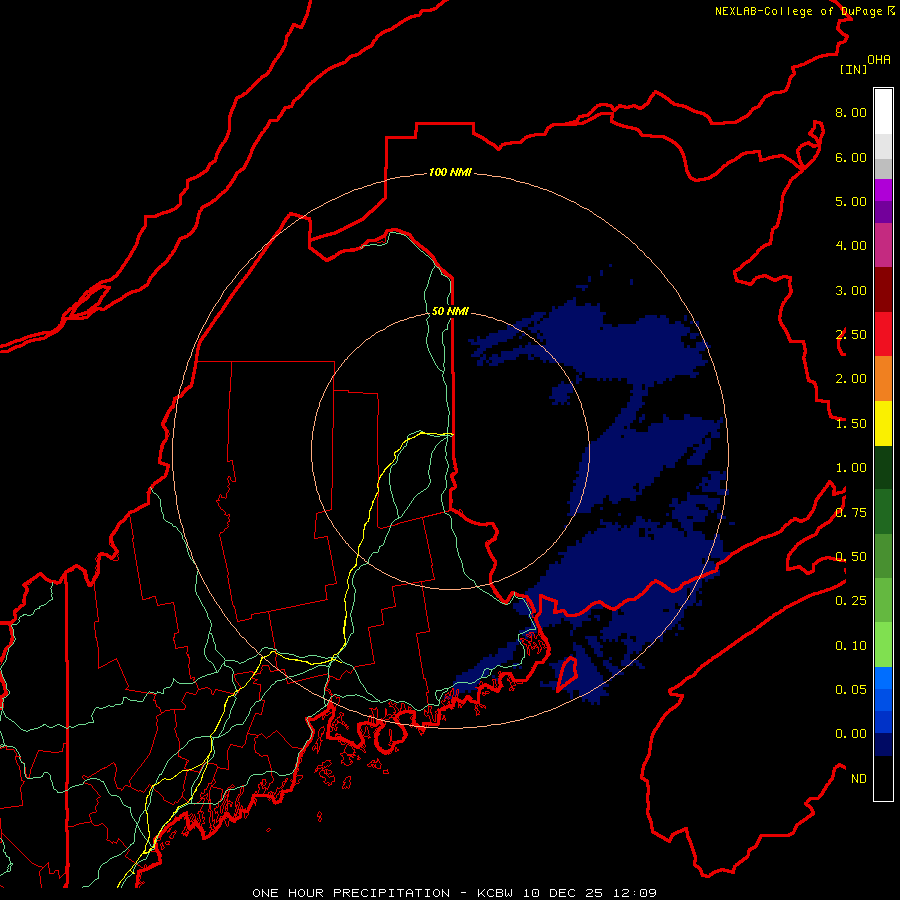Click the 0.50 legend value
The image size is (900, 900).
(851, 557)
